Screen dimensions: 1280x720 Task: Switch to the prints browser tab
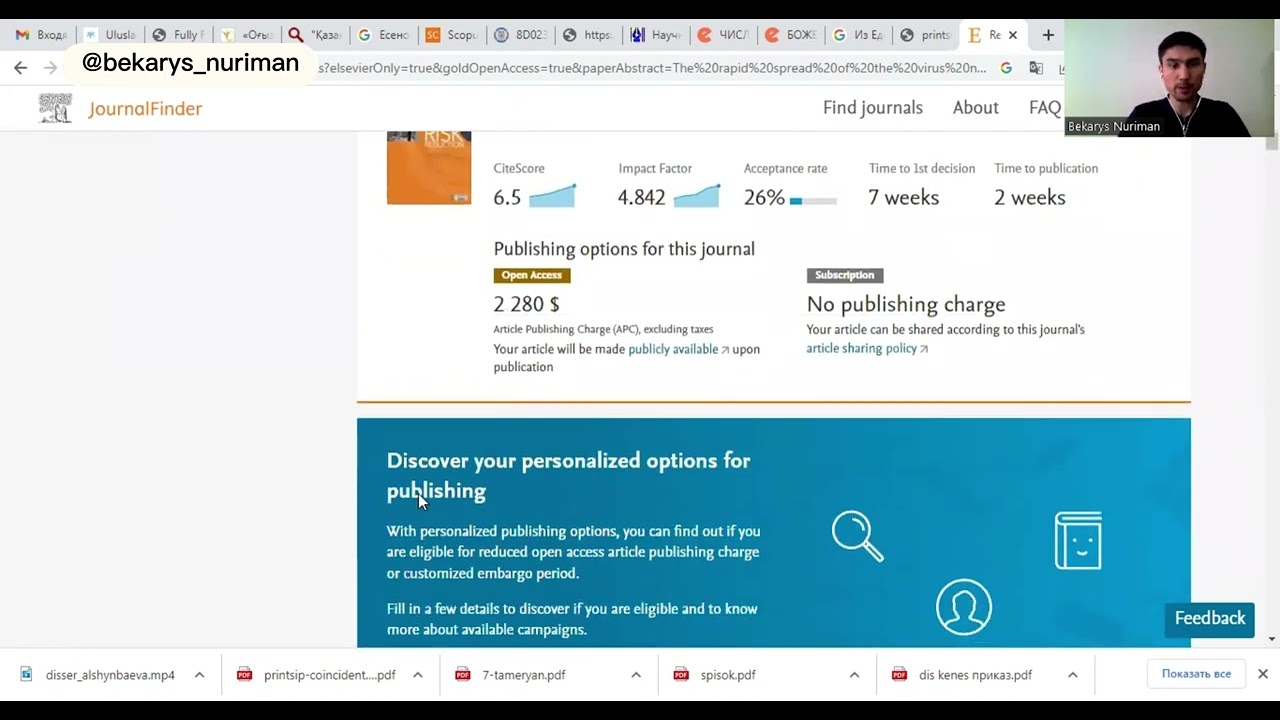coord(926,35)
